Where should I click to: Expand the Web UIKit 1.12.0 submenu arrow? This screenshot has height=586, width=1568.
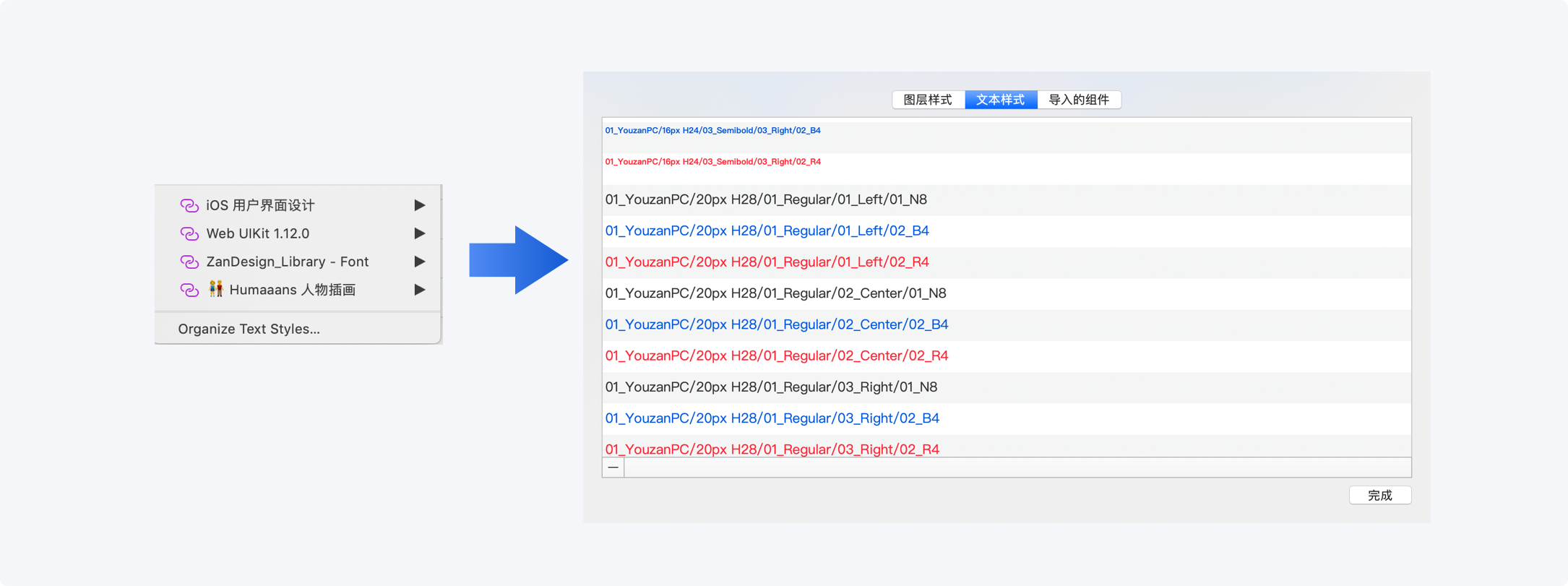click(419, 233)
